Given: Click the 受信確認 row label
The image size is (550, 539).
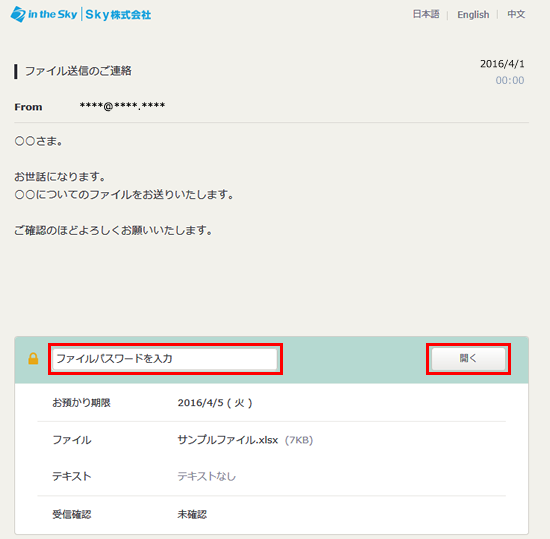Looking at the screenshot, I should tap(72, 514).
